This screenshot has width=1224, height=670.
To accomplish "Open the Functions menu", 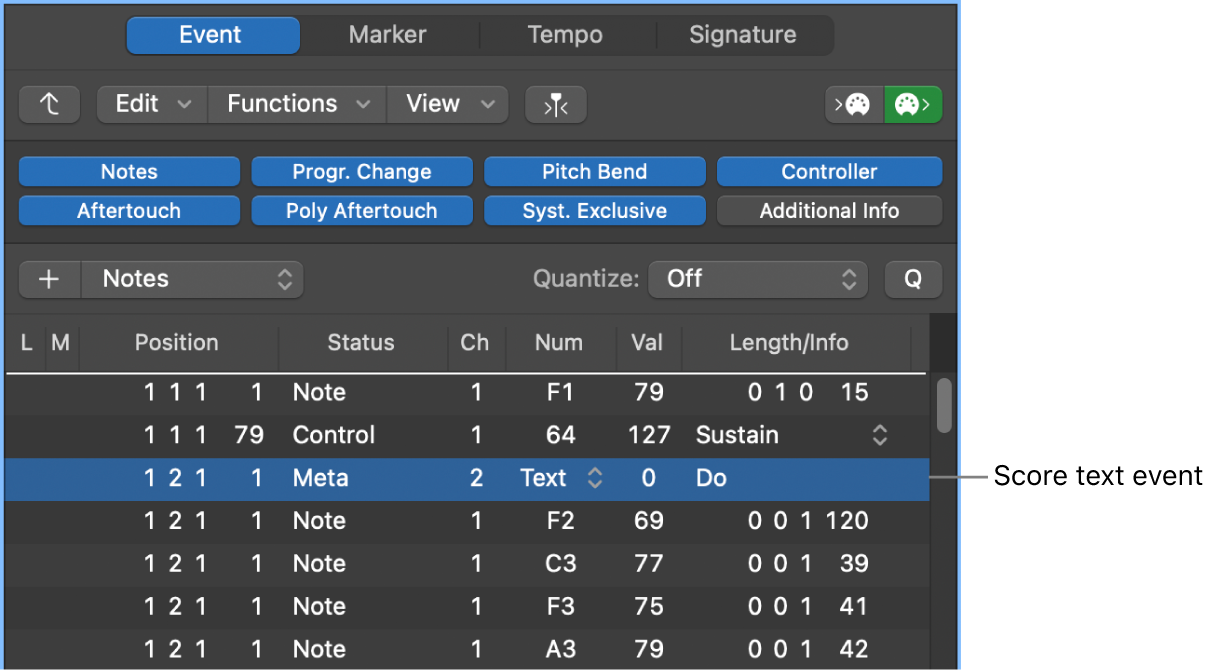I will (295, 103).
